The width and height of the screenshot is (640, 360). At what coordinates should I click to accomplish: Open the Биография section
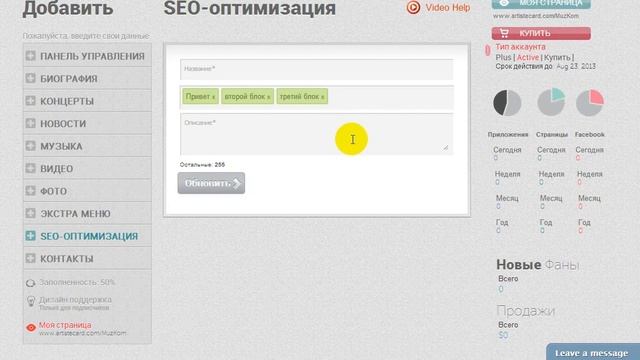(x=69, y=79)
